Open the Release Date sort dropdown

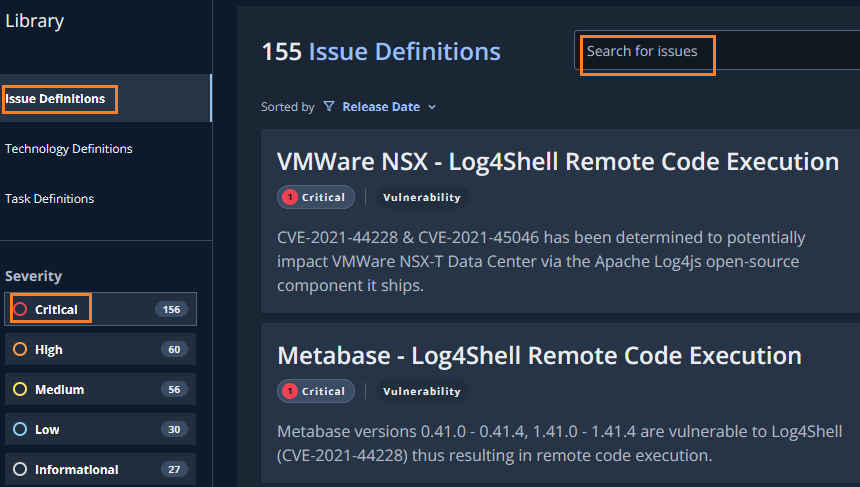(x=380, y=107)
